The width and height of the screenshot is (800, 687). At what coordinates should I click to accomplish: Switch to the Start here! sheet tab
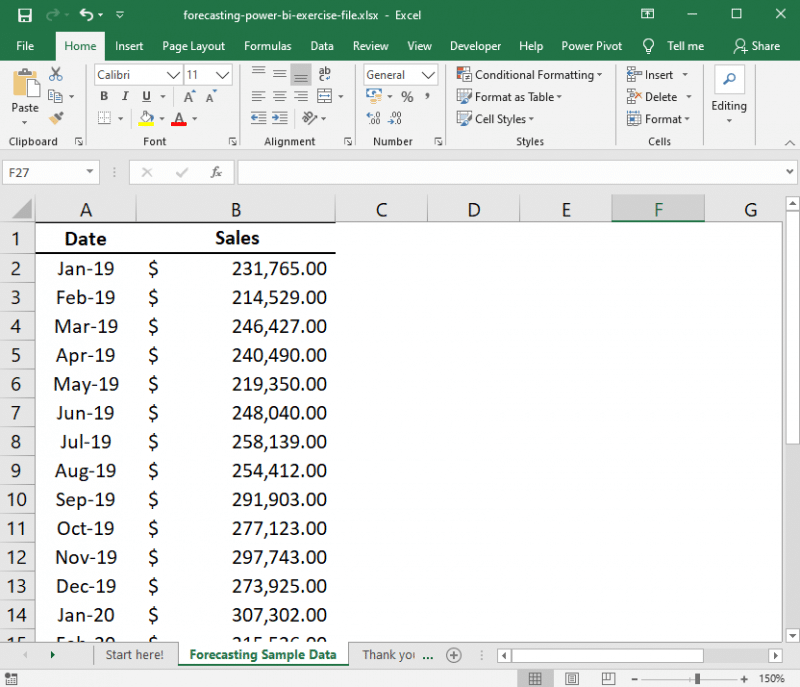[135, 654]
